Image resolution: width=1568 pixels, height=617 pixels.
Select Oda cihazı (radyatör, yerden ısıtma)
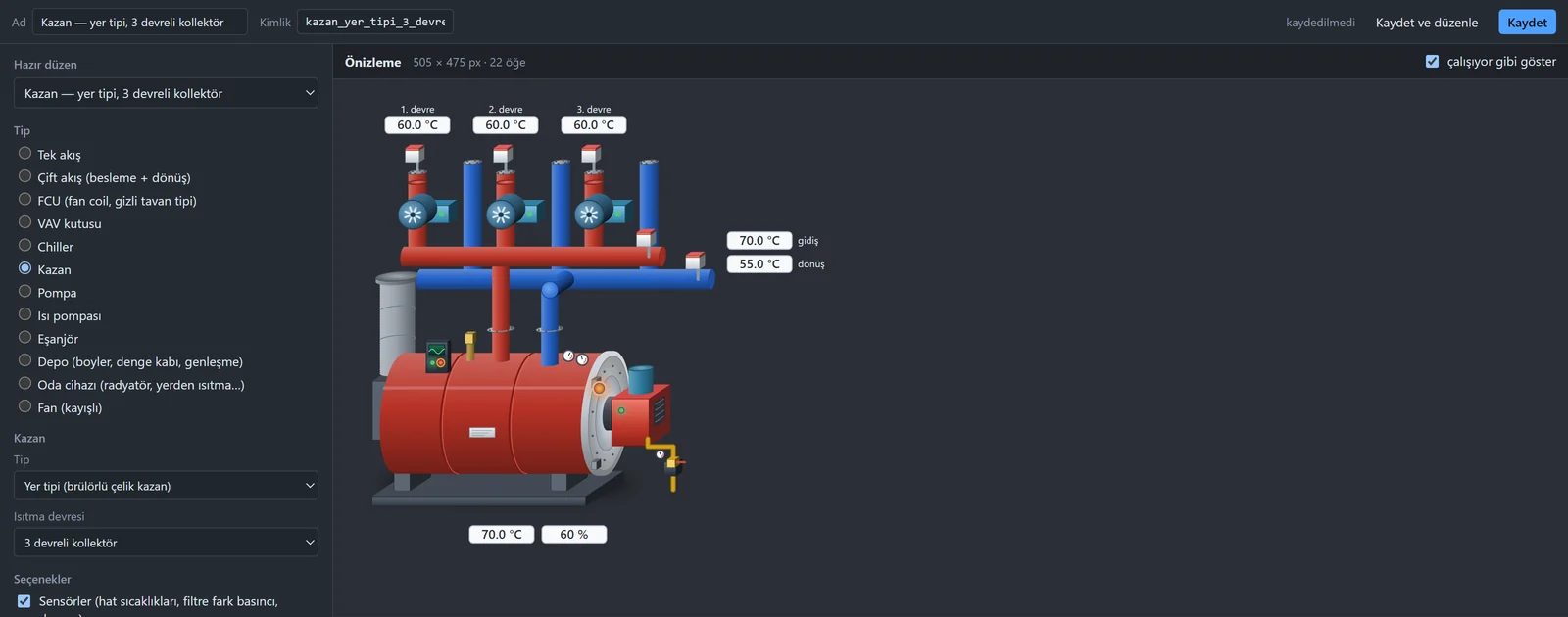coord(25,384)
